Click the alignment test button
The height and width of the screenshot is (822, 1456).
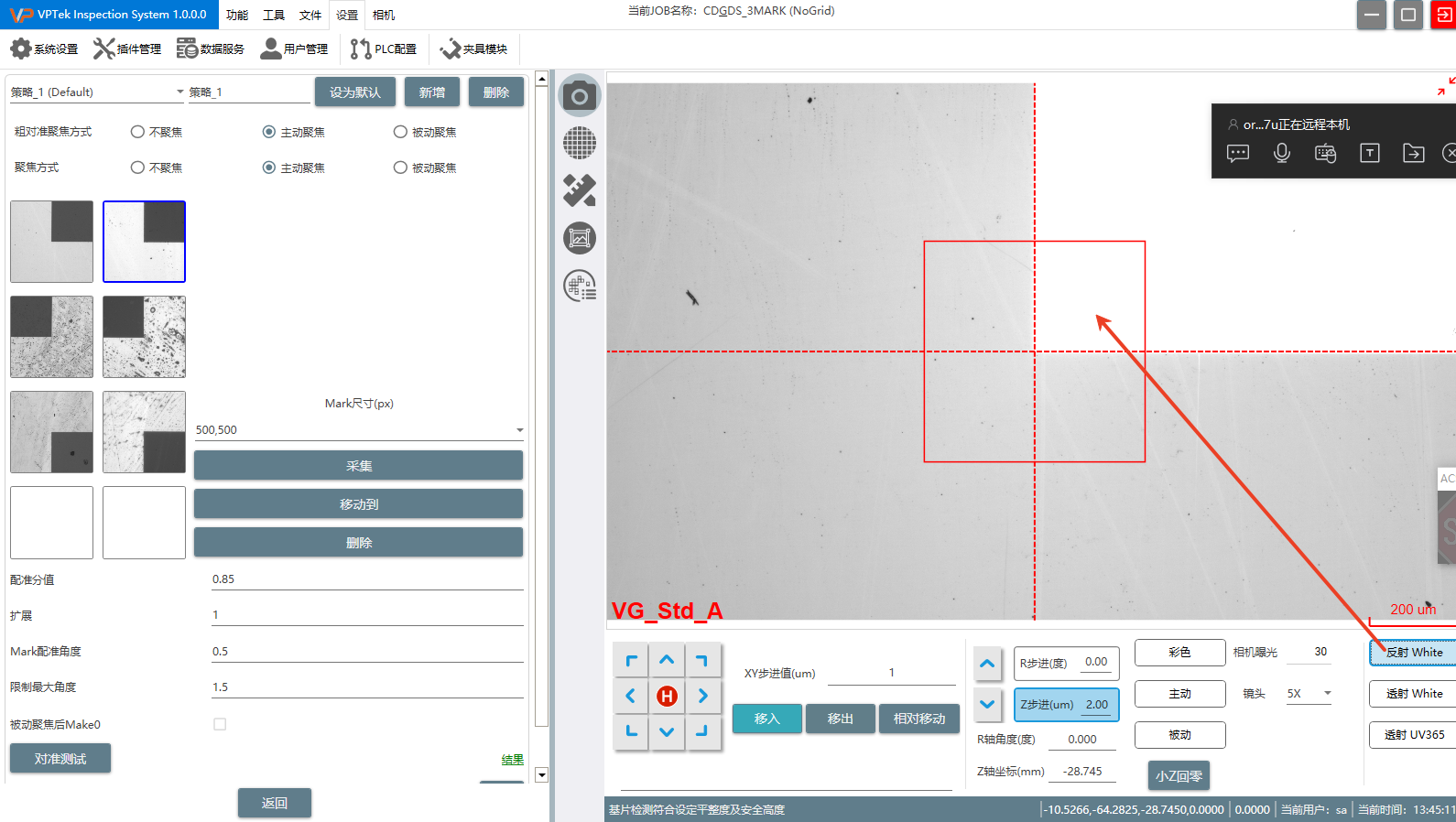pyautogui.click(x=60, y=759)
